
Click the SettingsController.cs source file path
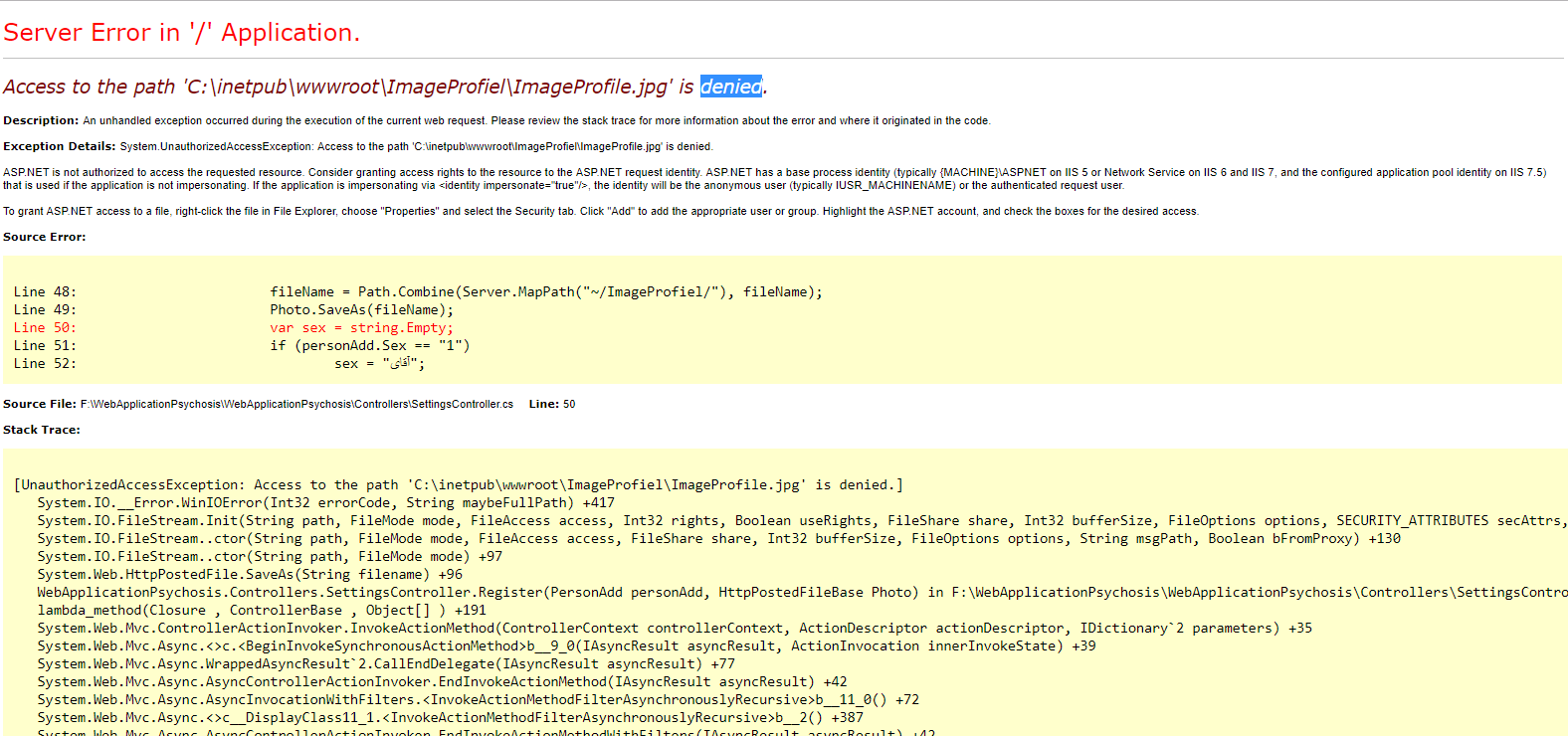click(296, 404)
